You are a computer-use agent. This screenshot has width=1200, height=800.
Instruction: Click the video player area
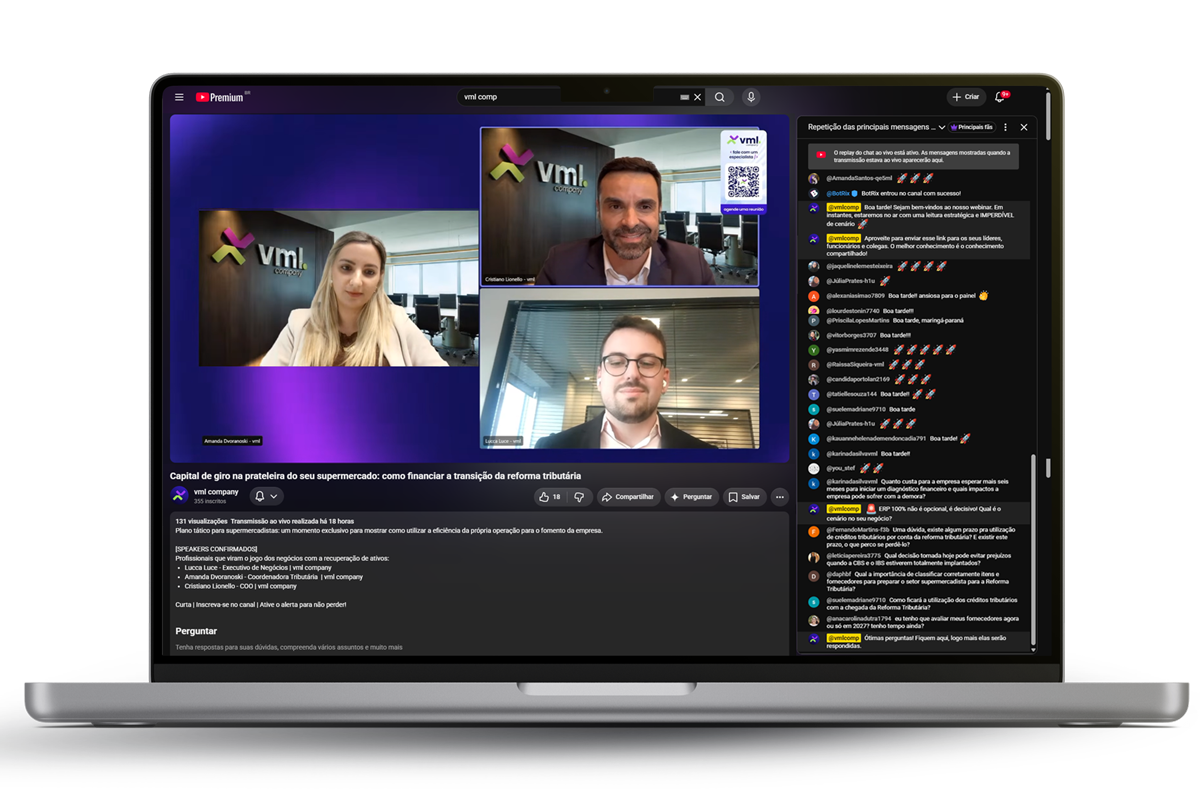click(479, 288)
